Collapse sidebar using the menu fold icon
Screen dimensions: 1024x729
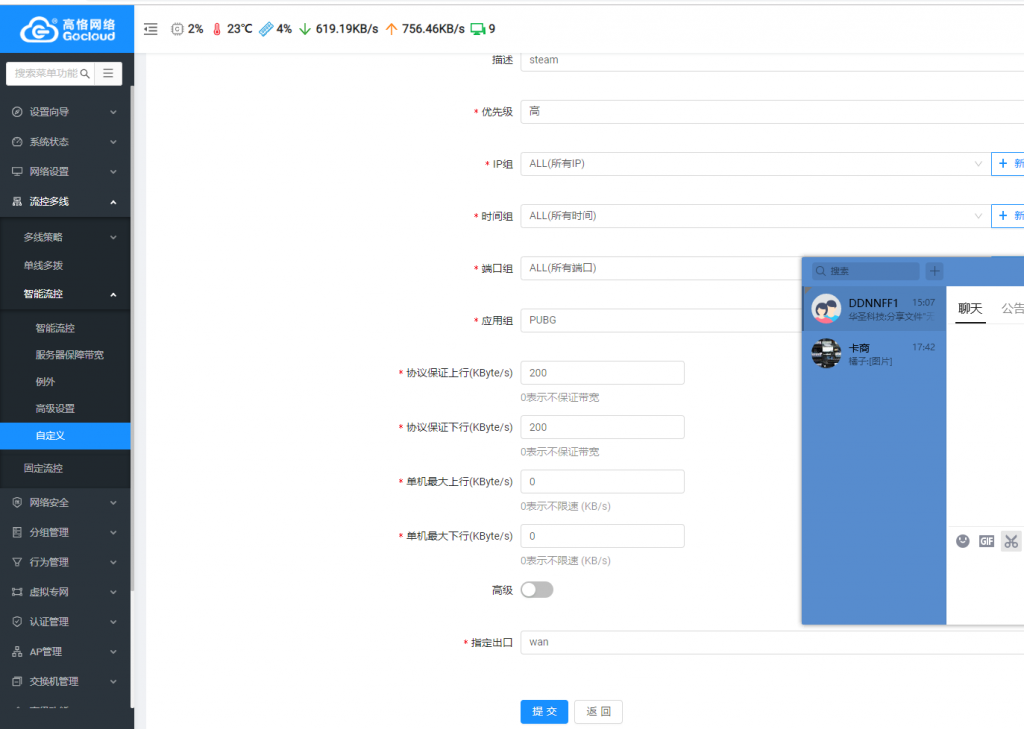tap(151, 29)
